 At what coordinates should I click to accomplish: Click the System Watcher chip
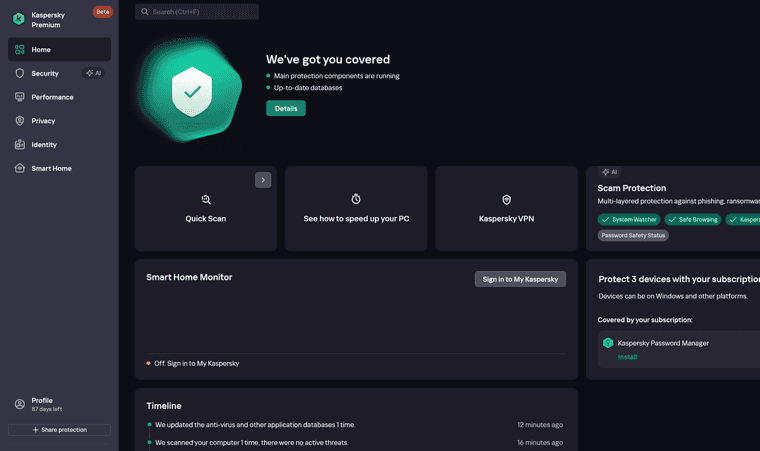(x=629, y=220)
